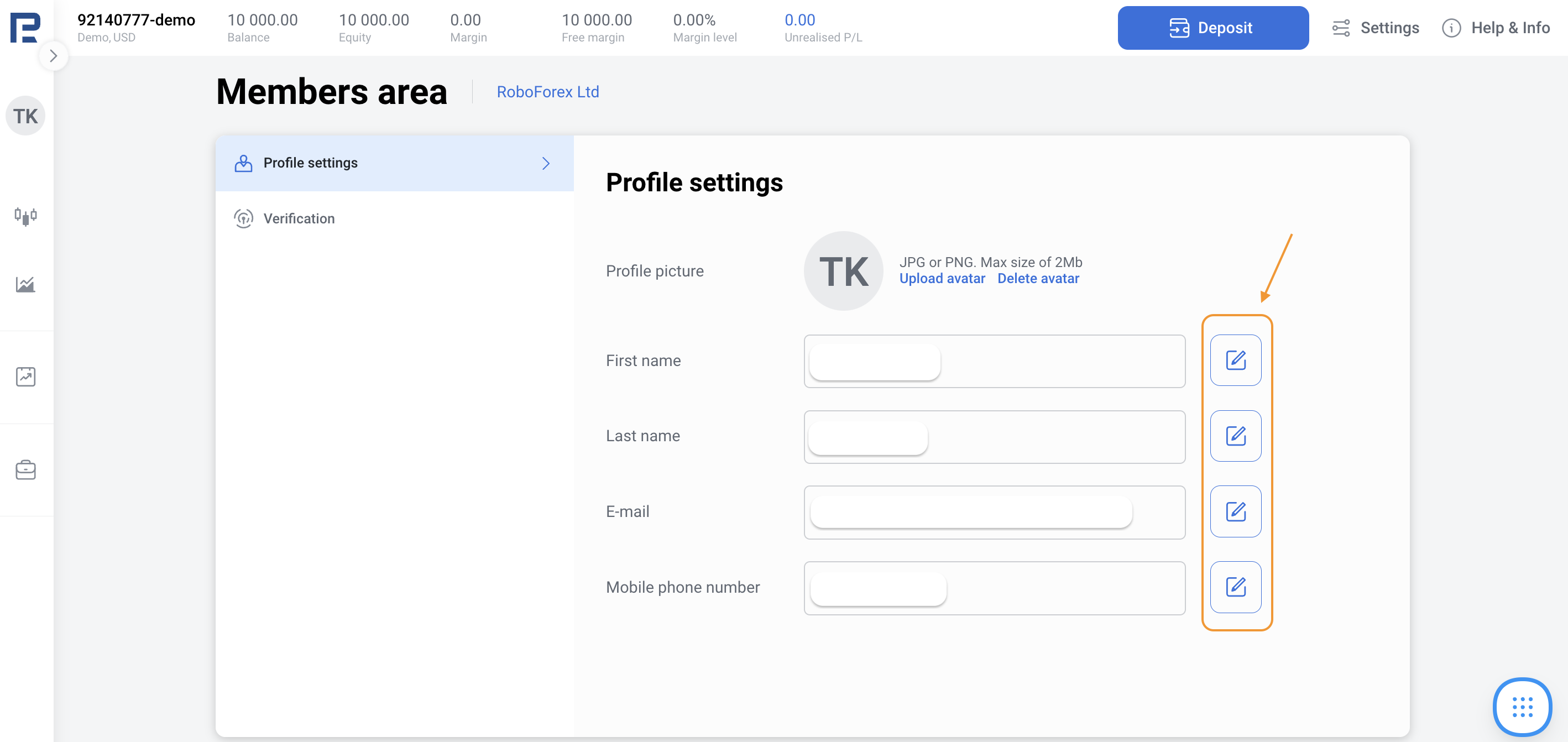Click the Delete avatar link
This screenshot has width=1568, height=742.
point(1038,279)
